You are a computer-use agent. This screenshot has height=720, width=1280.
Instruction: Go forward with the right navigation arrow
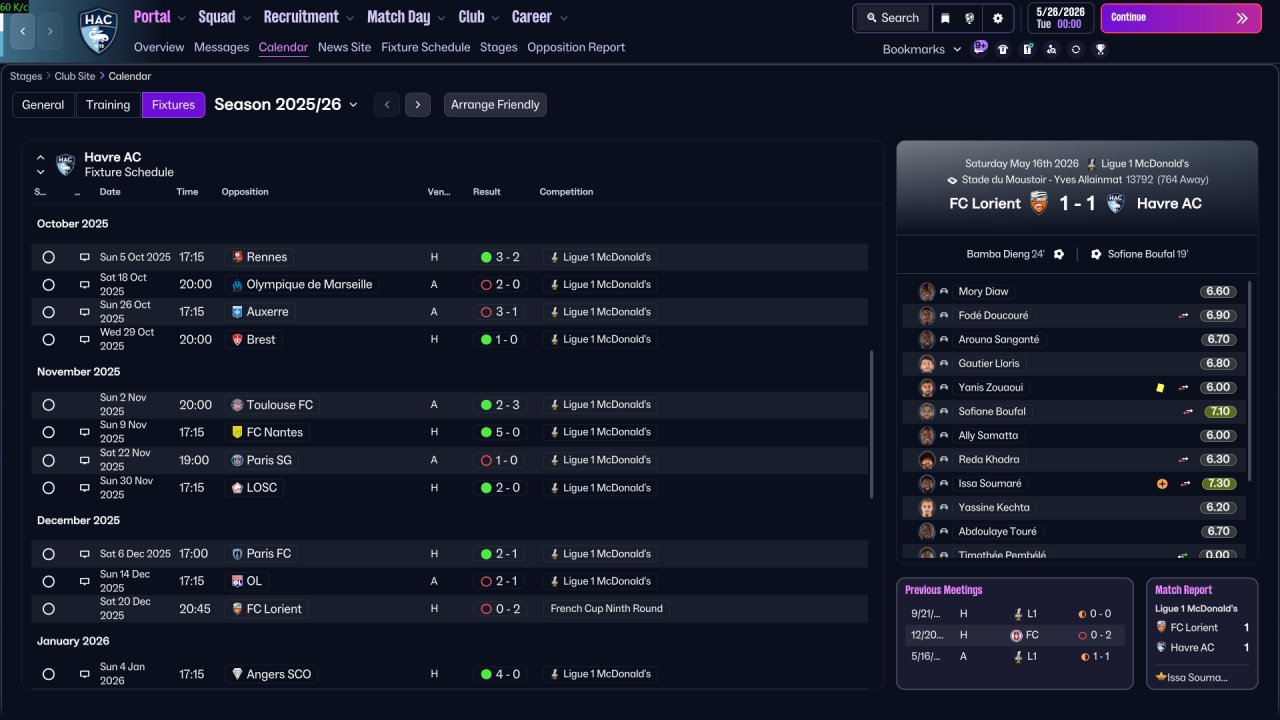tap(50, 31)
